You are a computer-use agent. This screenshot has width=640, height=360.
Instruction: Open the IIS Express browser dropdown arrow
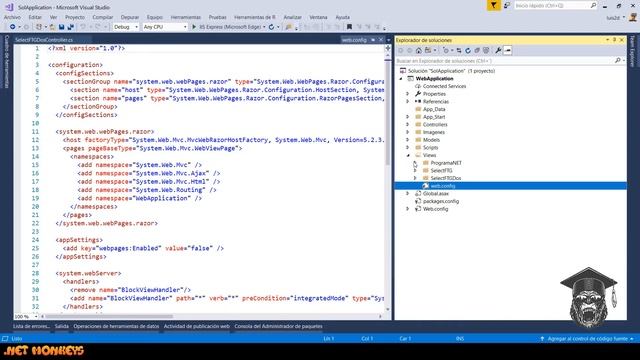click(264, 27)
